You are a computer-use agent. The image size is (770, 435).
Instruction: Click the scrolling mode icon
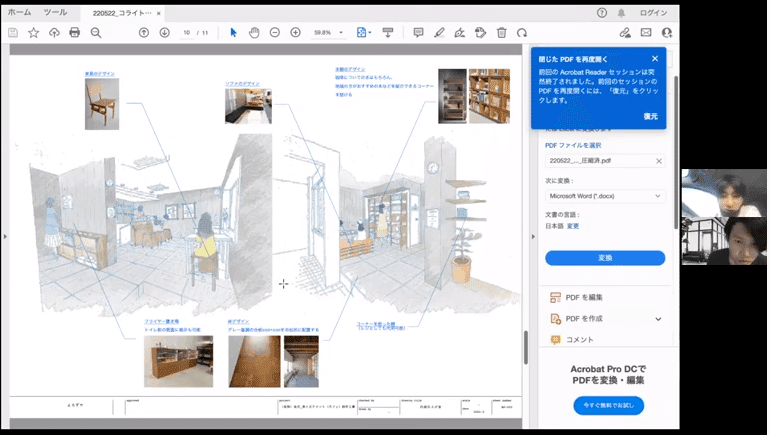pyautogui.click(x=388, y=33)
